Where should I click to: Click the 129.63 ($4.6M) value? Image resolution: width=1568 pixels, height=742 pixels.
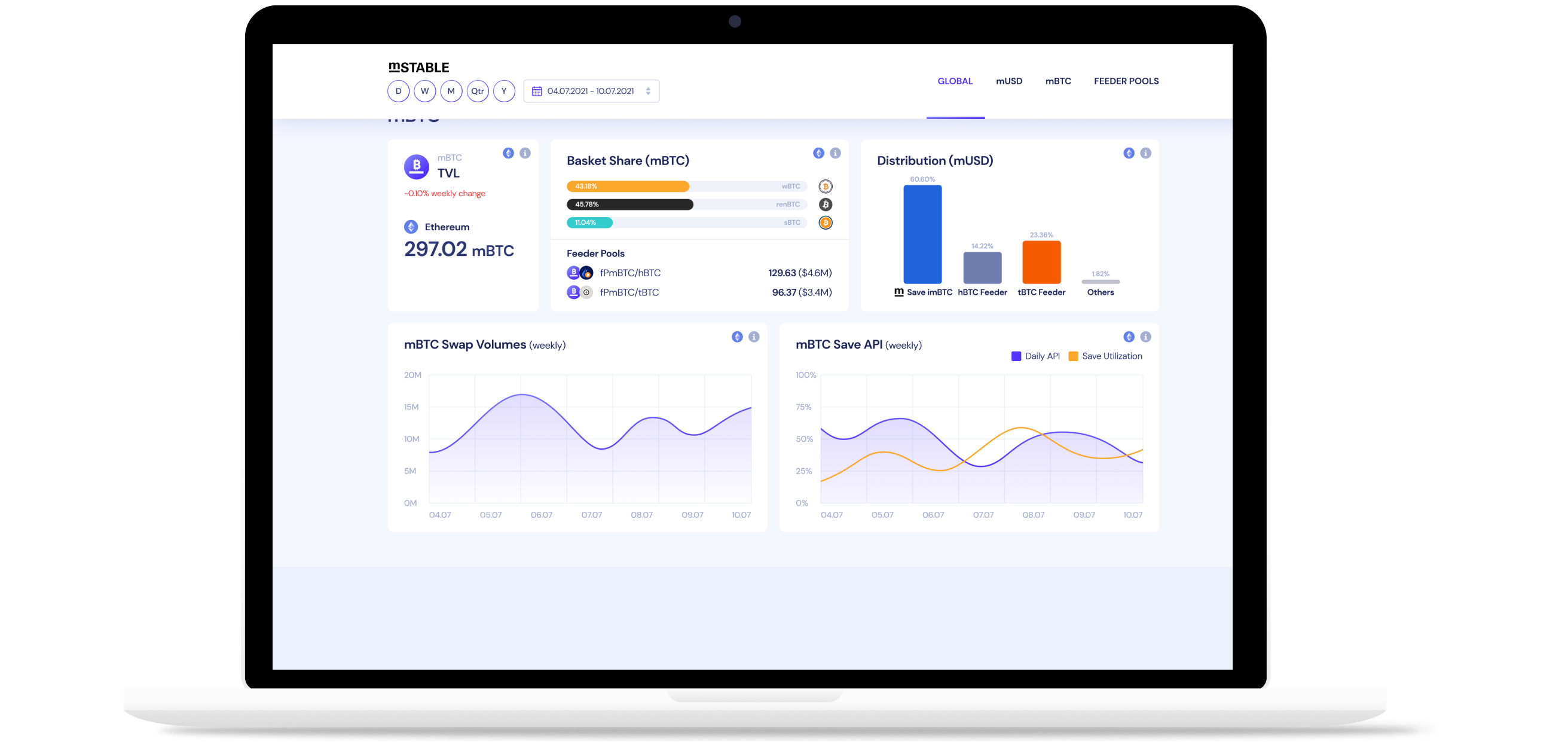pos(800,273)
